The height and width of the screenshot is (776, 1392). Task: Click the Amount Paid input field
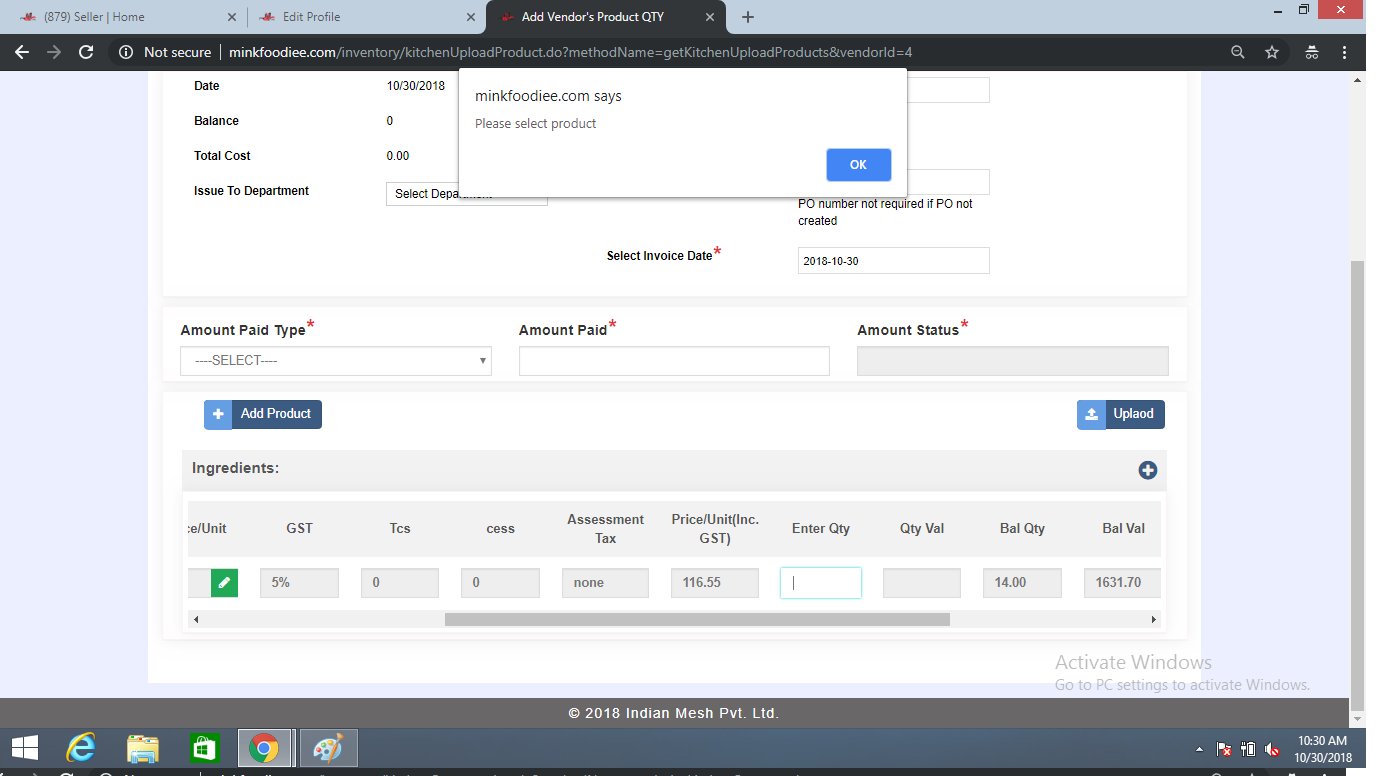coord(674,361)
